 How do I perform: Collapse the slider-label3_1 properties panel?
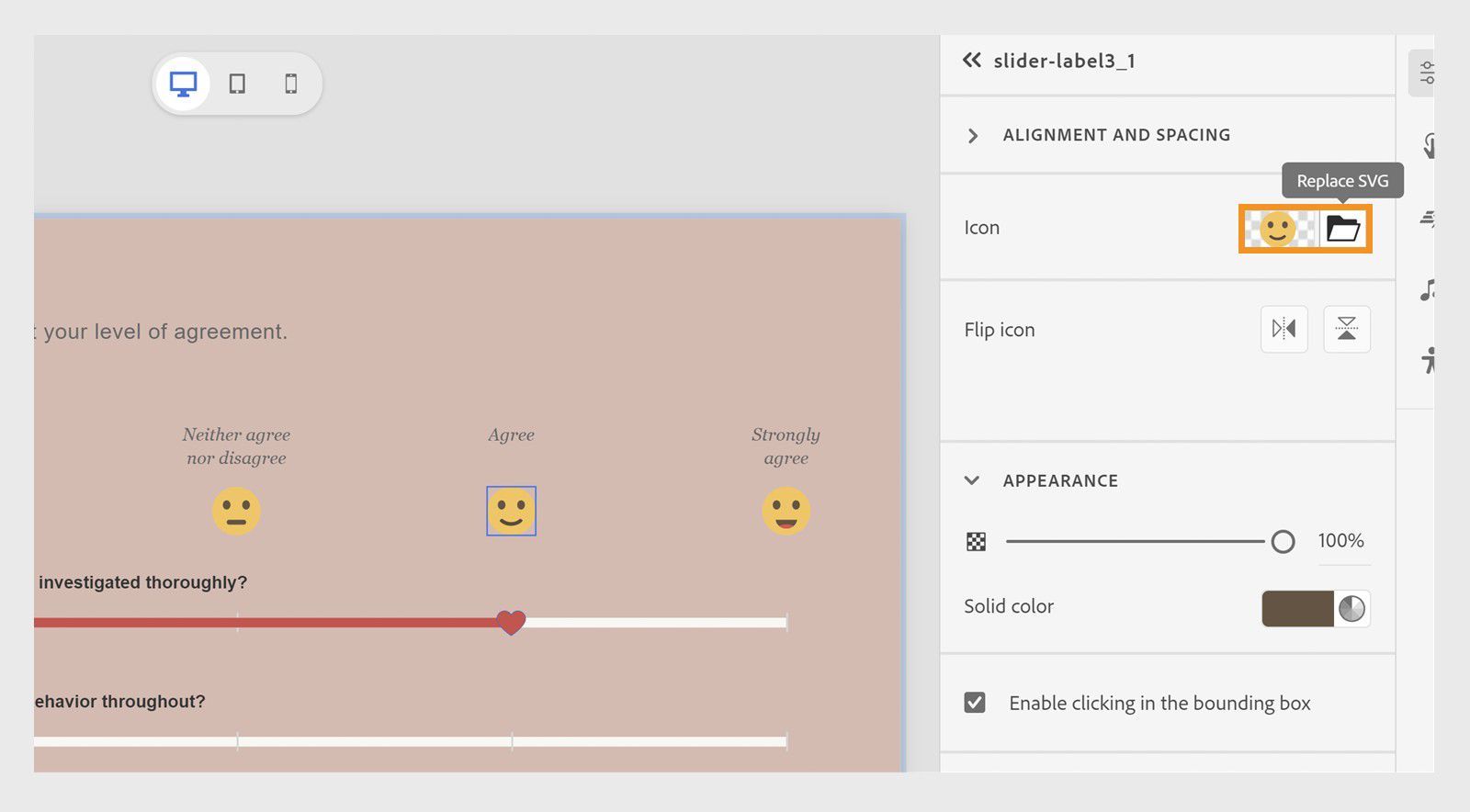point(971,61)
